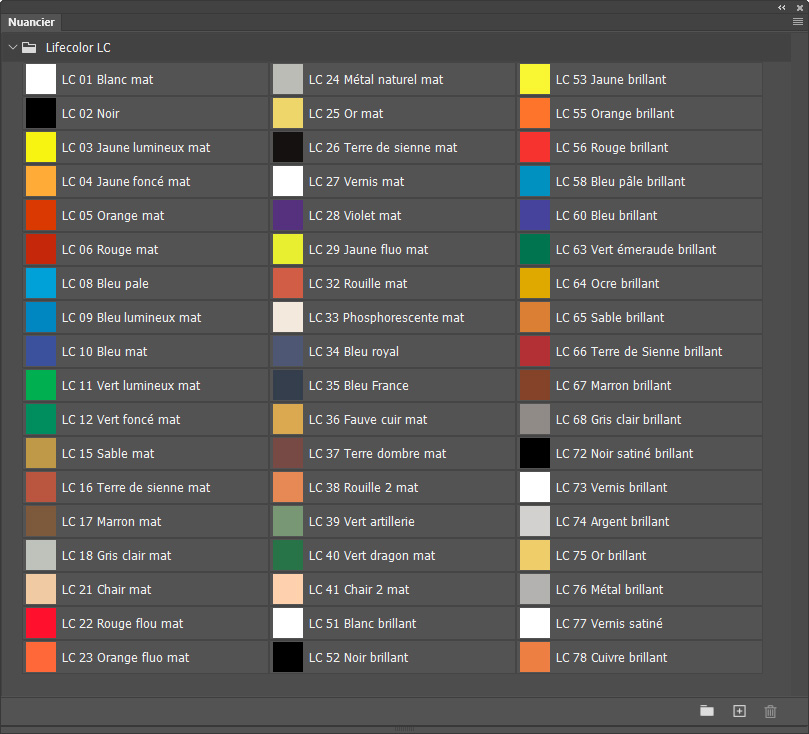Create a new swatch group folder
Viewport: 809px width, 734px height.
tap(707, 711)
